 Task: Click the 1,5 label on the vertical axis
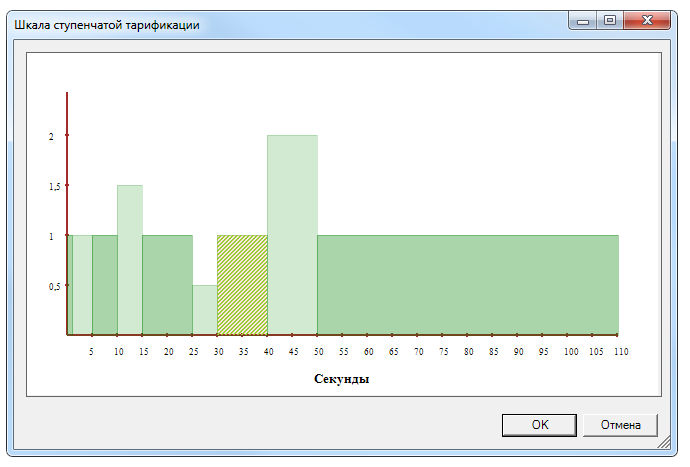55,187
